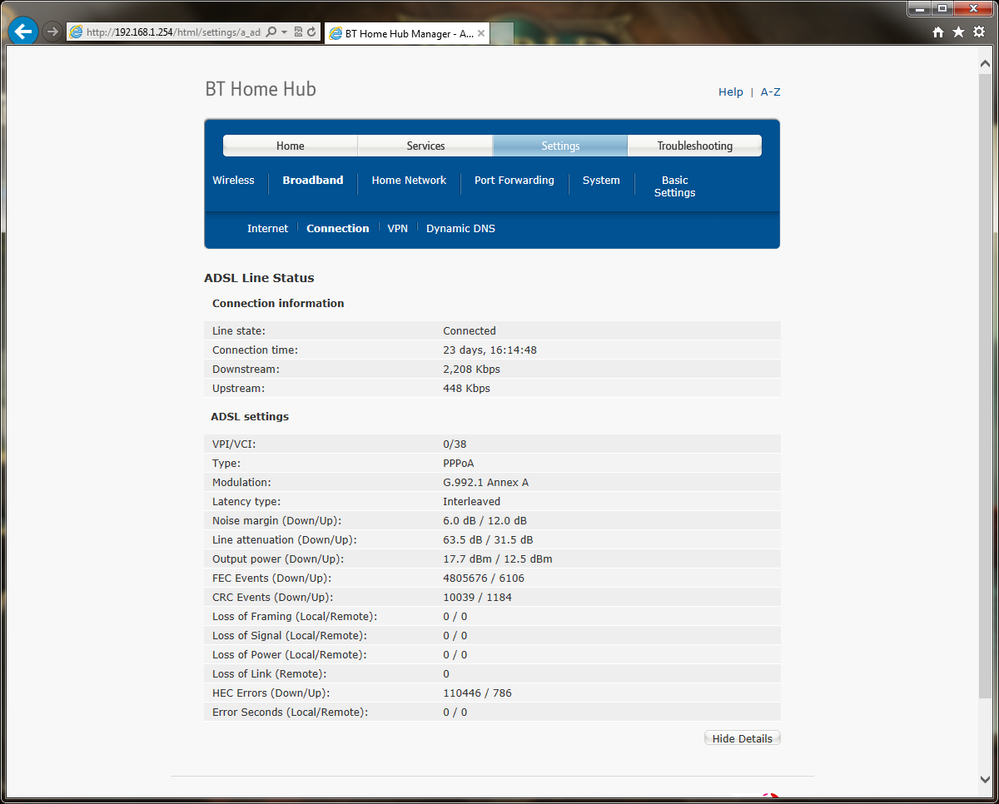
Task: Open Basic Settings
Action: tap(675, 187)
